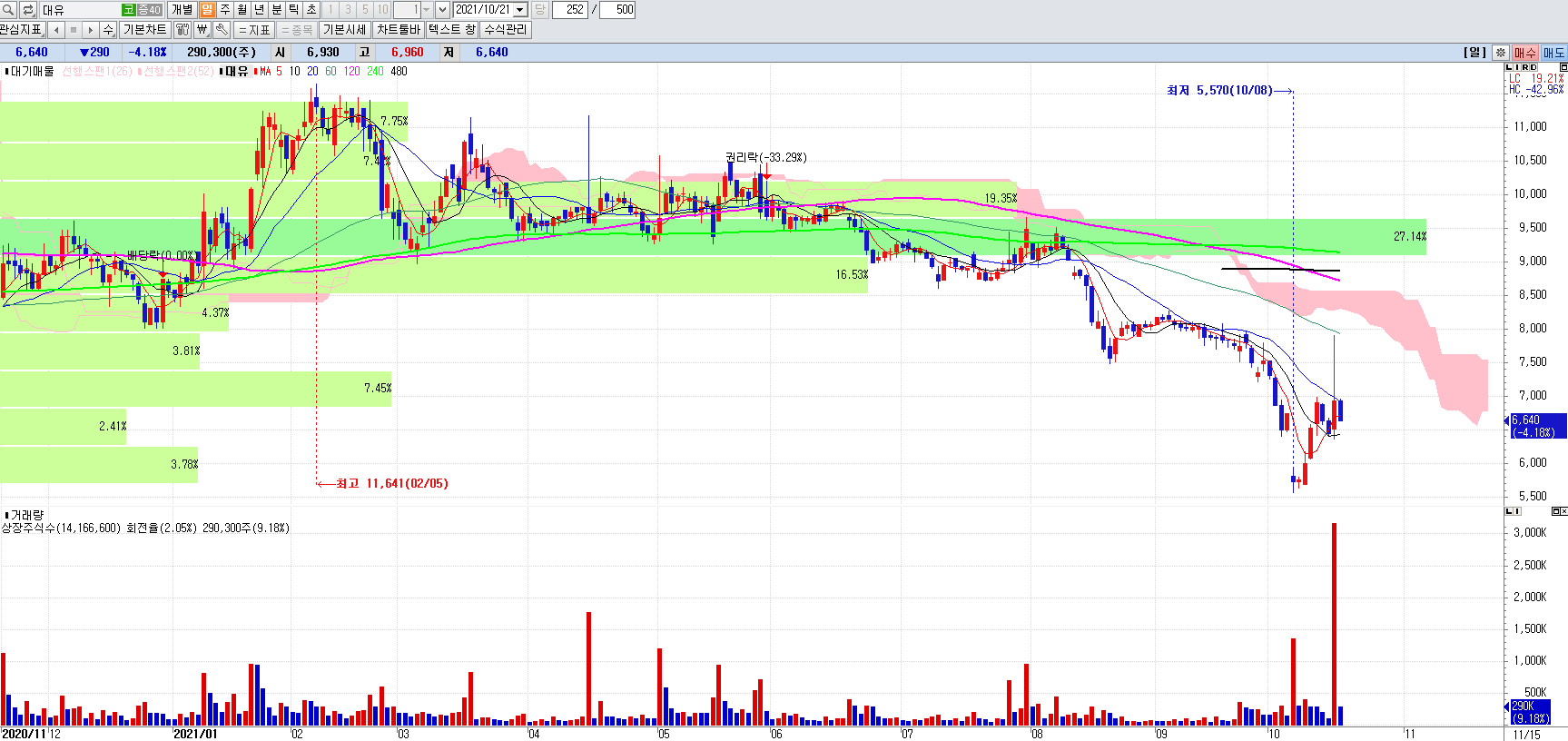Select the 초 second period

[x=311, y=9]
